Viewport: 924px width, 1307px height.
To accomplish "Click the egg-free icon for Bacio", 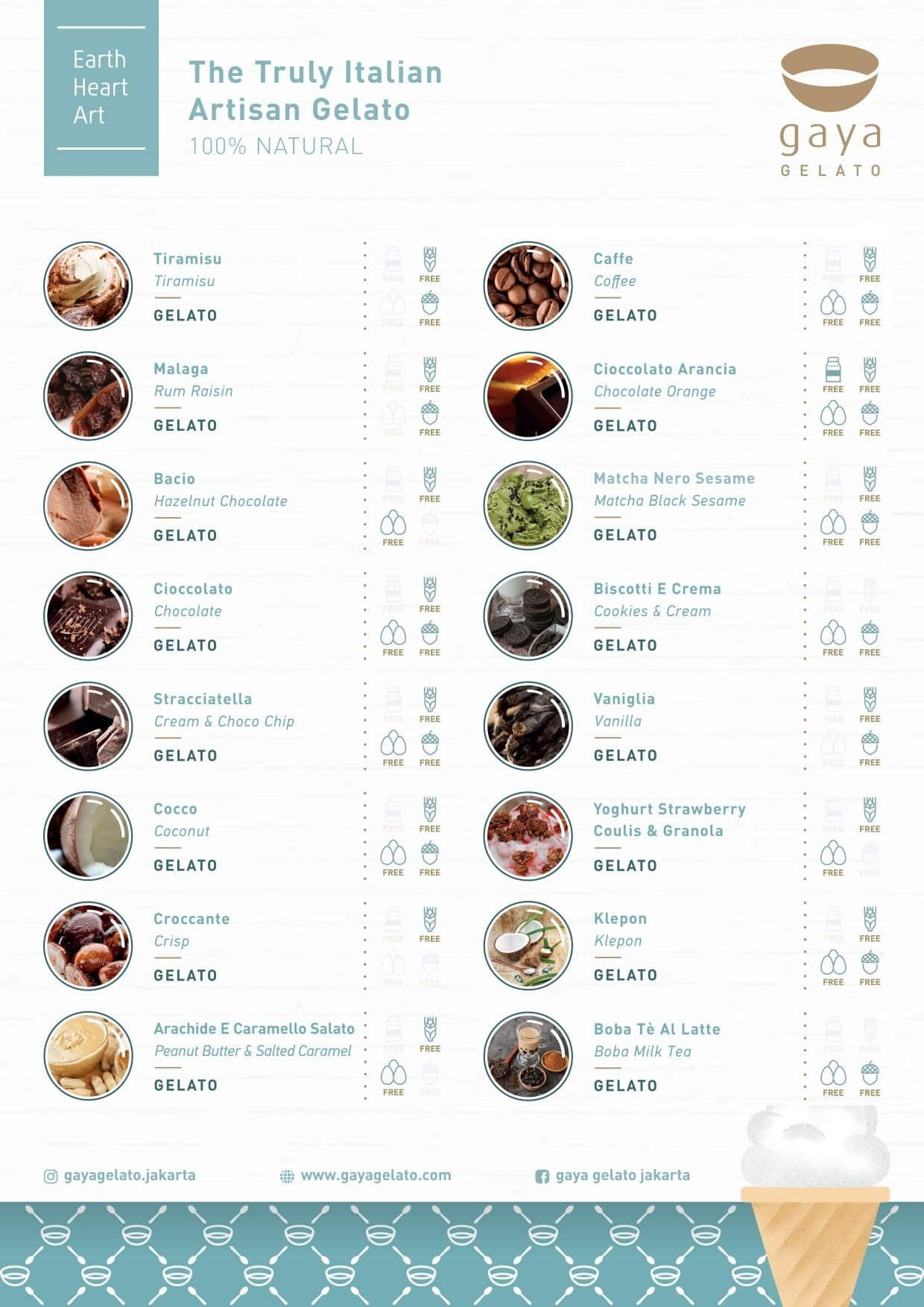I will pos(393,523).
